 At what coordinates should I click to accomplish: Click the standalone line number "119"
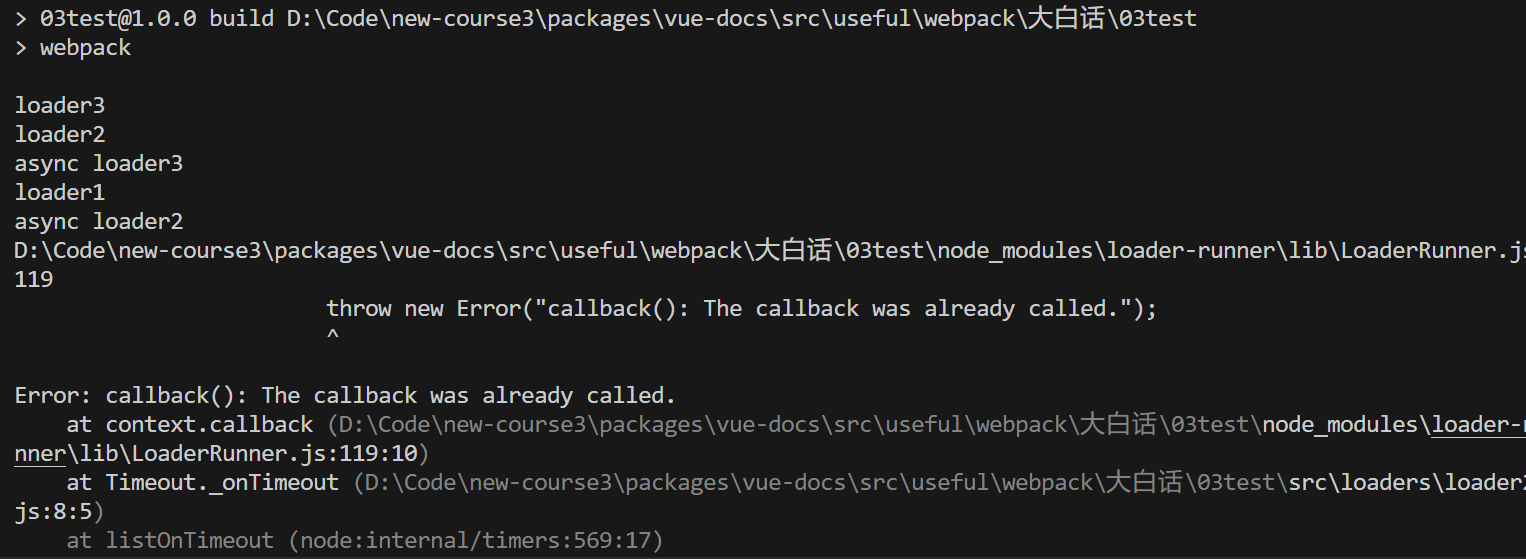[x=34, y=279]
